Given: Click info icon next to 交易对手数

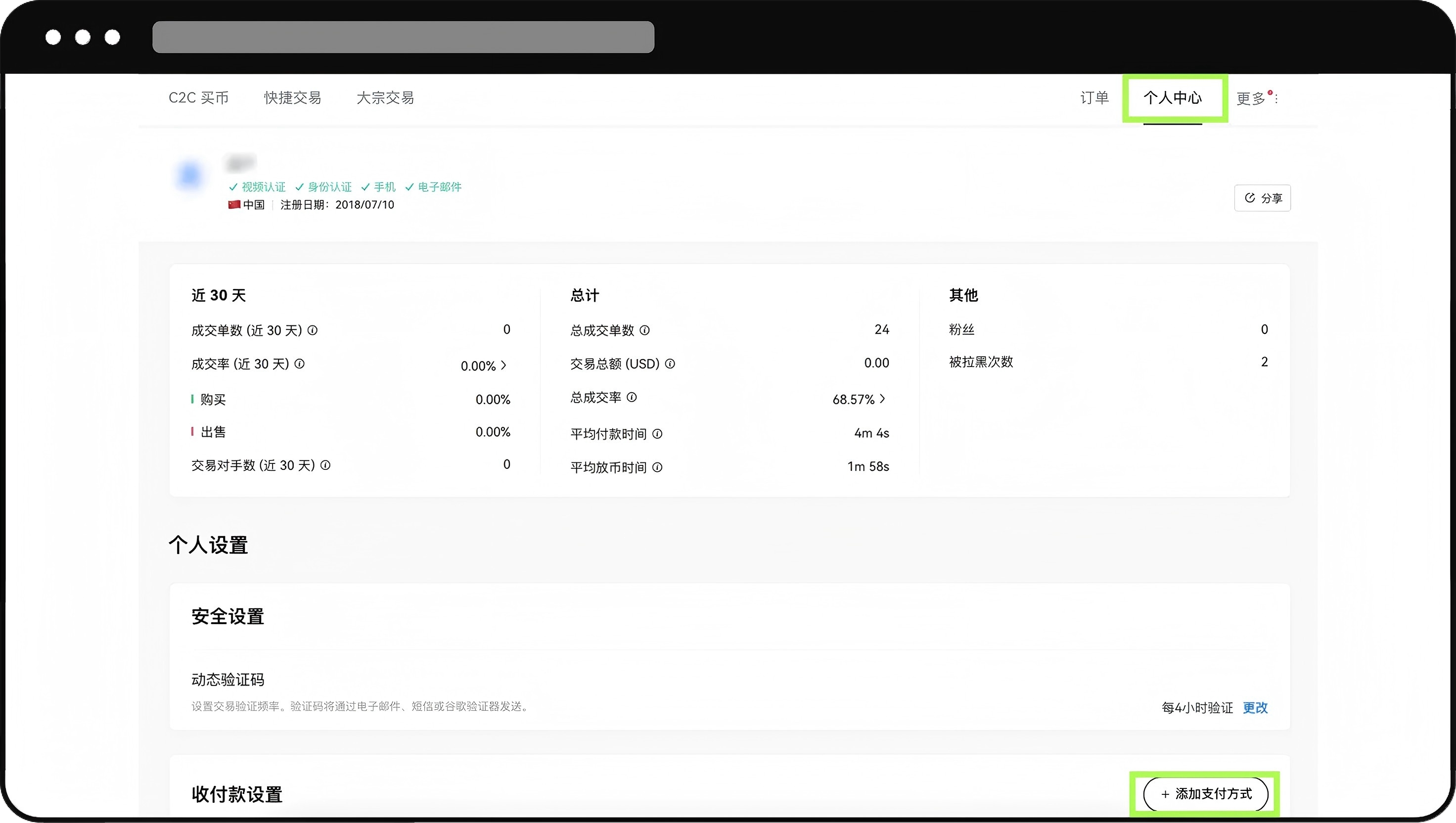Looking at the screenshot, I should tap(325, 465).
